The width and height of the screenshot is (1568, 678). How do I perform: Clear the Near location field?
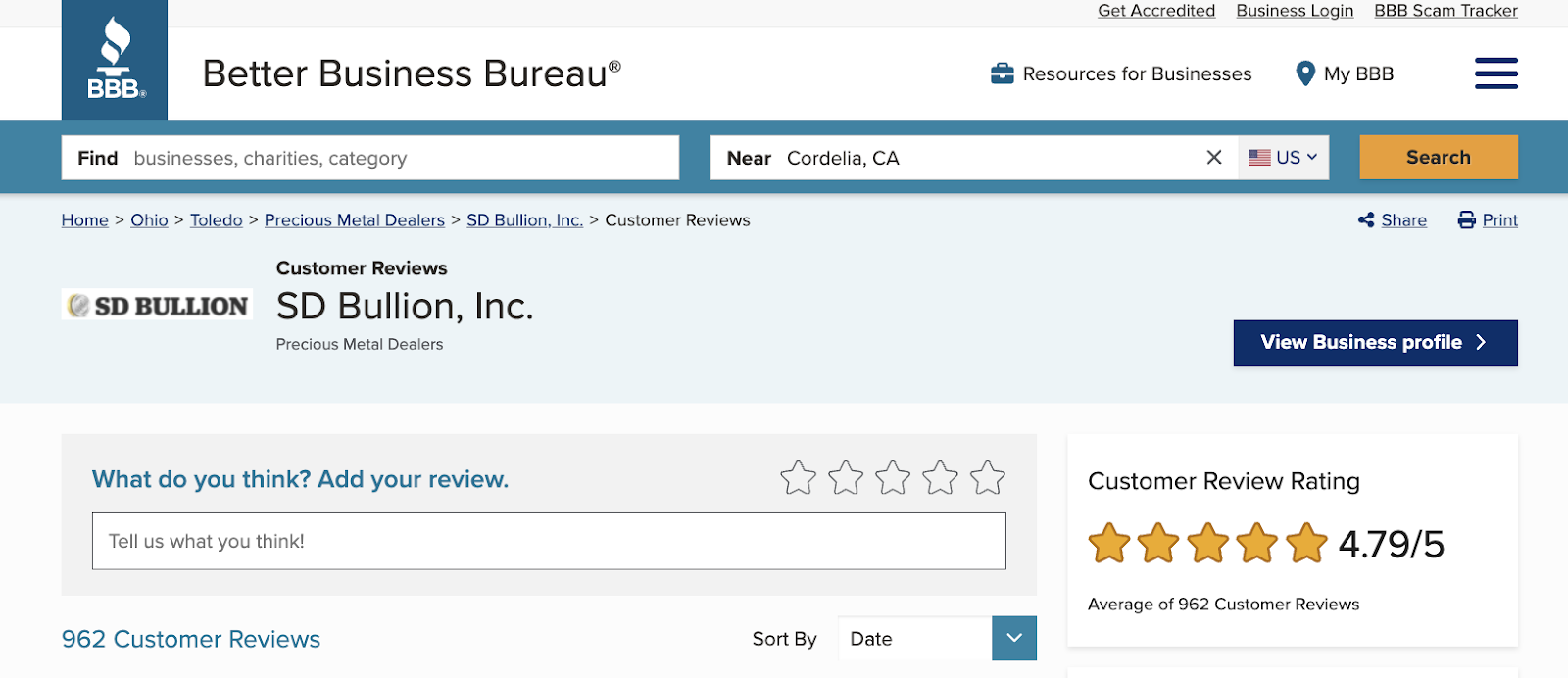click(1214, 158)
